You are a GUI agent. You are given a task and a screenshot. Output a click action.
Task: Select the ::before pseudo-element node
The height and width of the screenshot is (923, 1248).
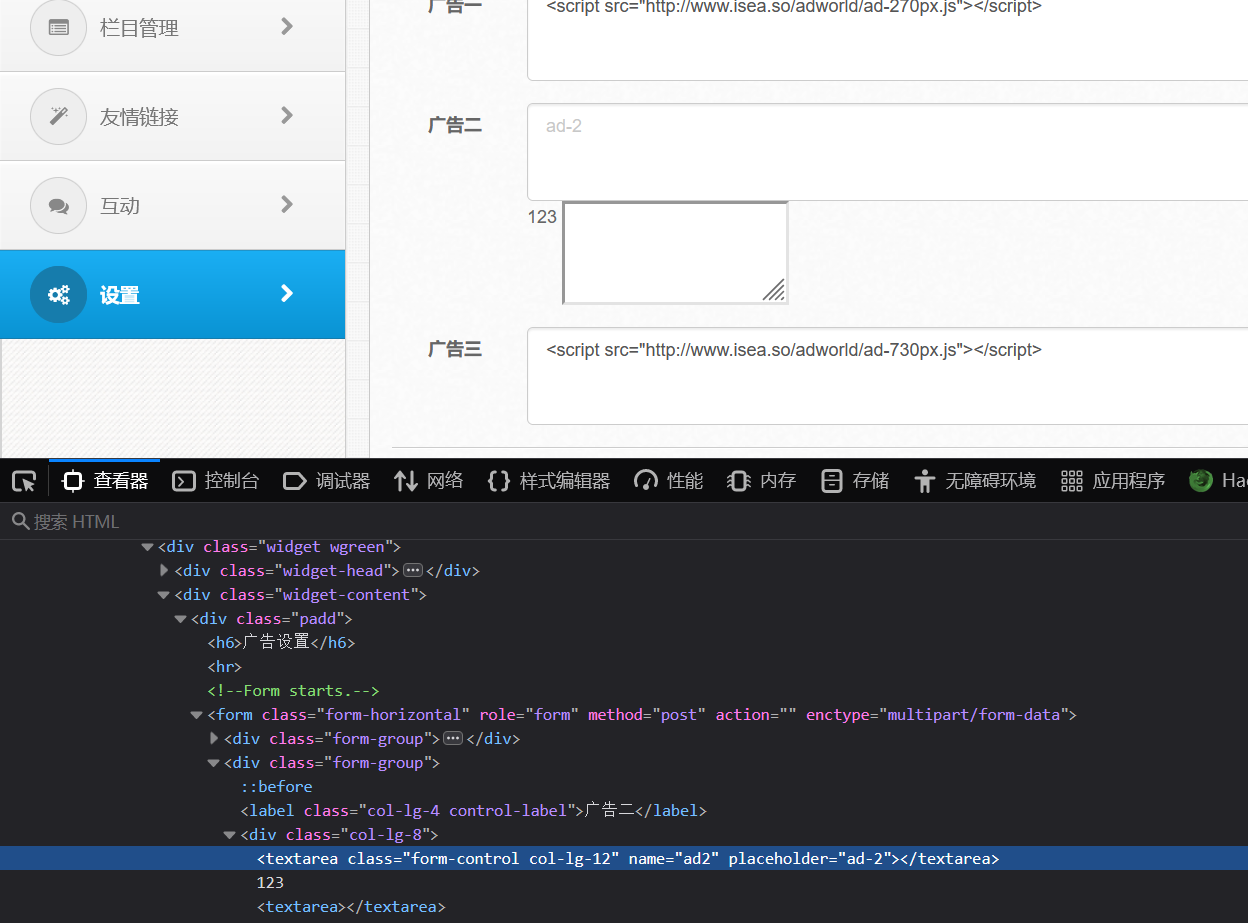[277, 787]
